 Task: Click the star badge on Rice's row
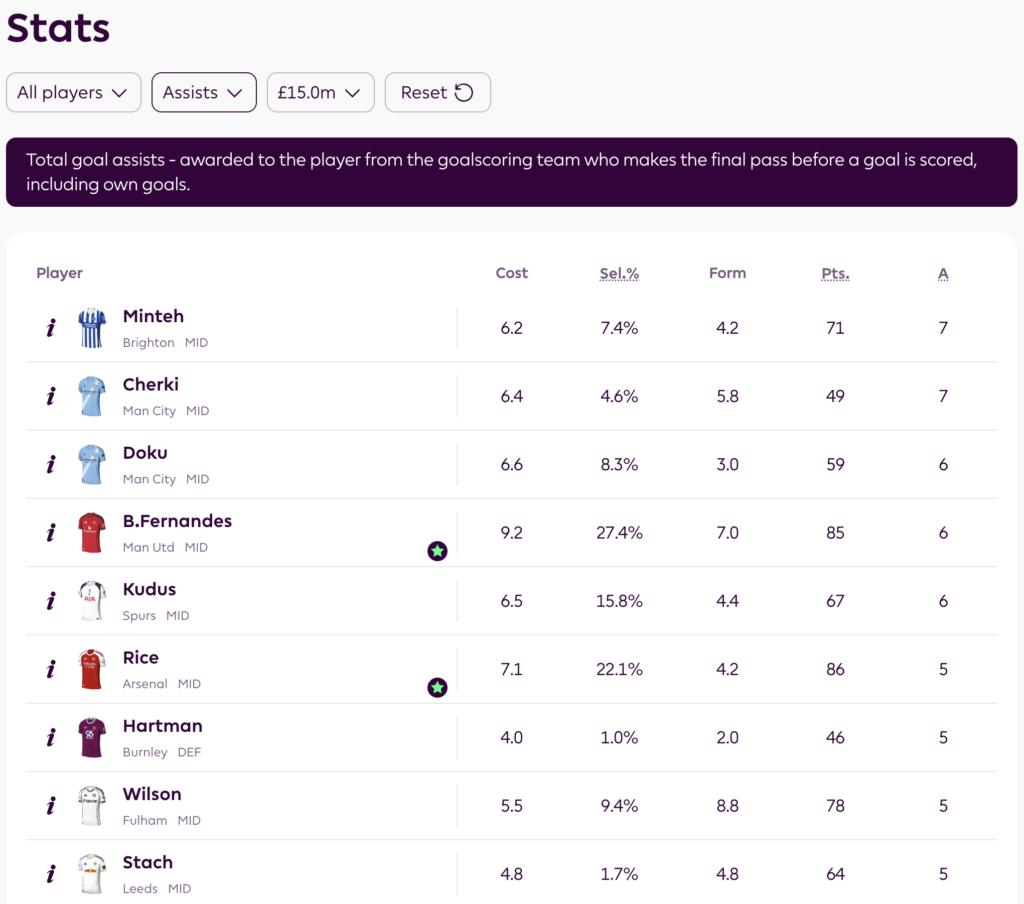[437, 687]
